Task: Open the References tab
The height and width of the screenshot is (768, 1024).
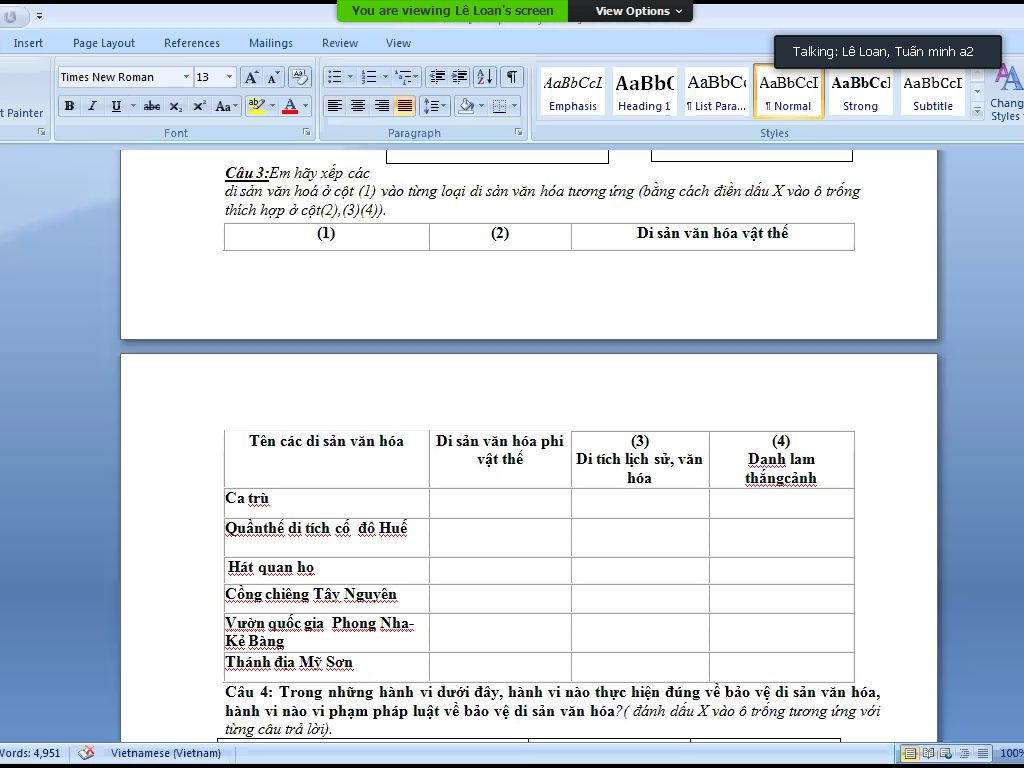Action: click(192, 43)
